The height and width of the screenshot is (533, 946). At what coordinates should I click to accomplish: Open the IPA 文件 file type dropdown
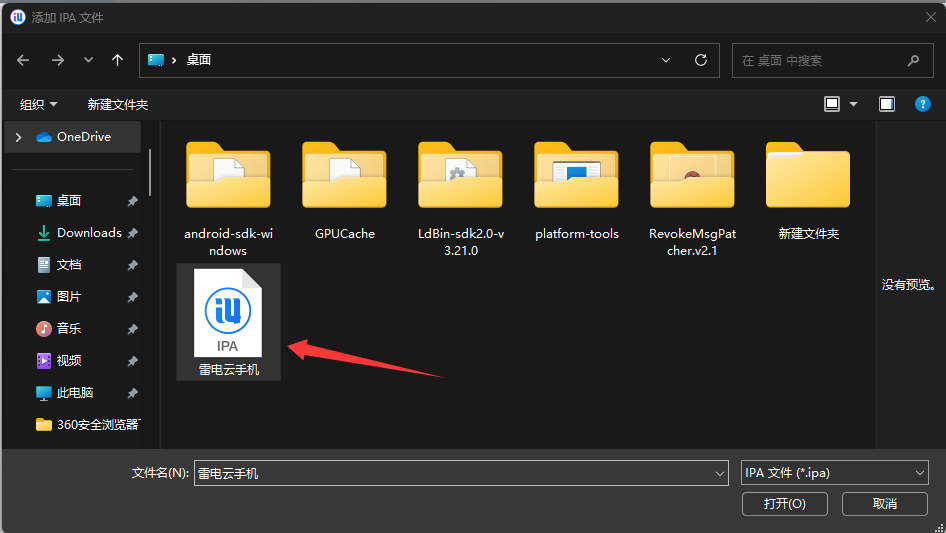[835, 473]
